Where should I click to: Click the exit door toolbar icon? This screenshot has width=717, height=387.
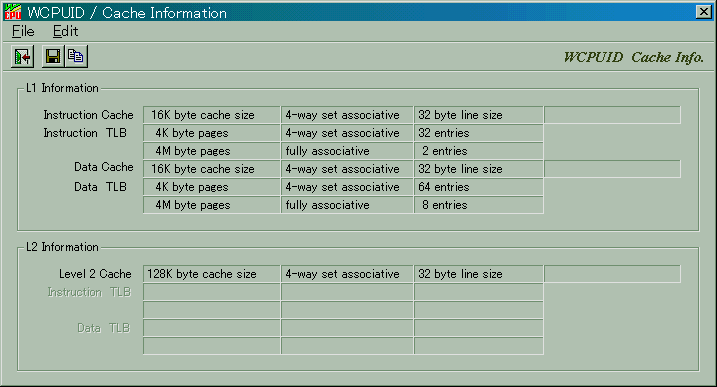click(x=22, y=57)
